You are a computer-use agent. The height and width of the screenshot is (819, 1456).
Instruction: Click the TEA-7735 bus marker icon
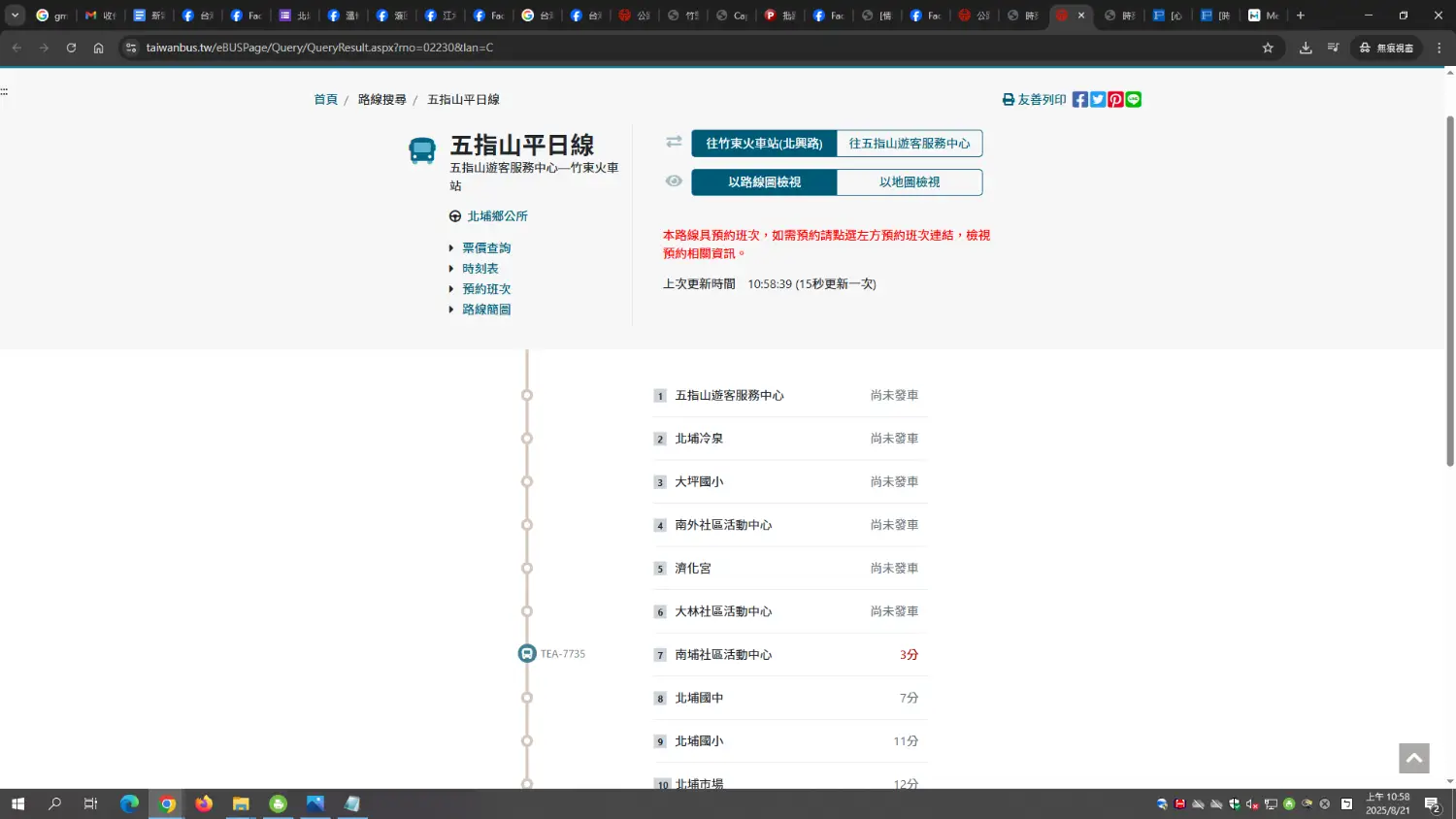tap(527, 654)
